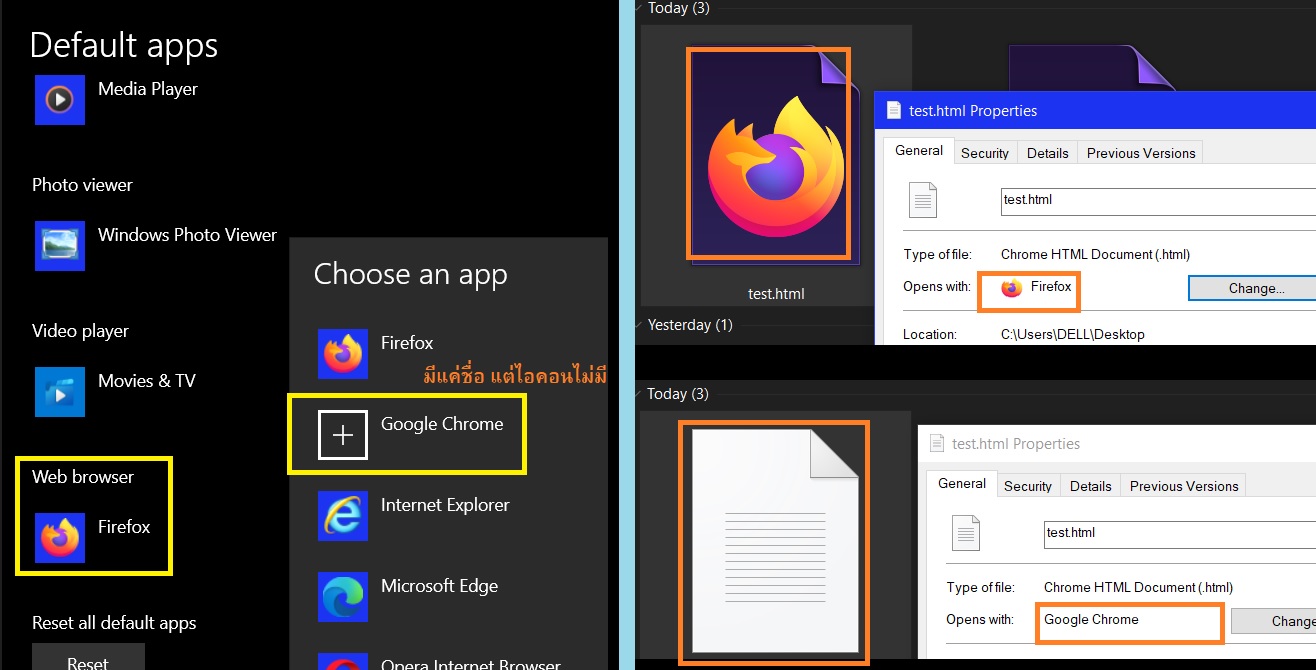Click Movies & TV label

[147, 381]
